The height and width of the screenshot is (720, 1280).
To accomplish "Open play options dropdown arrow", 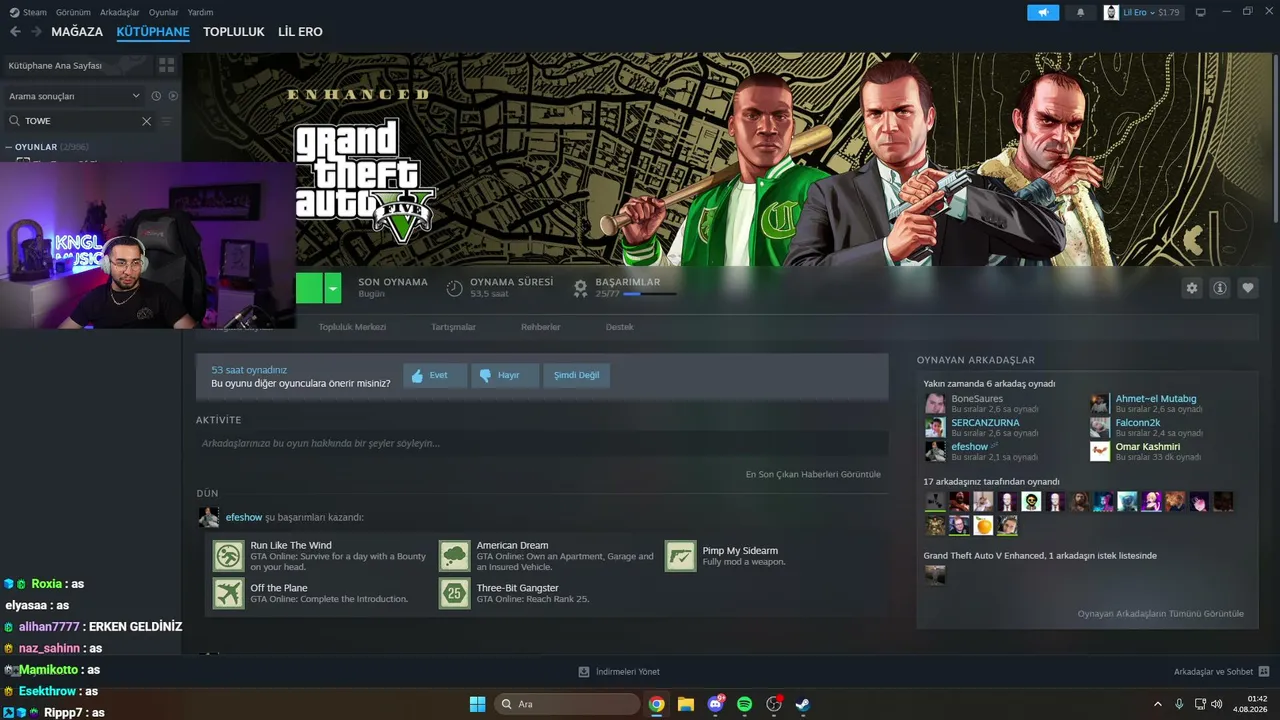I will [x=333, y=288].
